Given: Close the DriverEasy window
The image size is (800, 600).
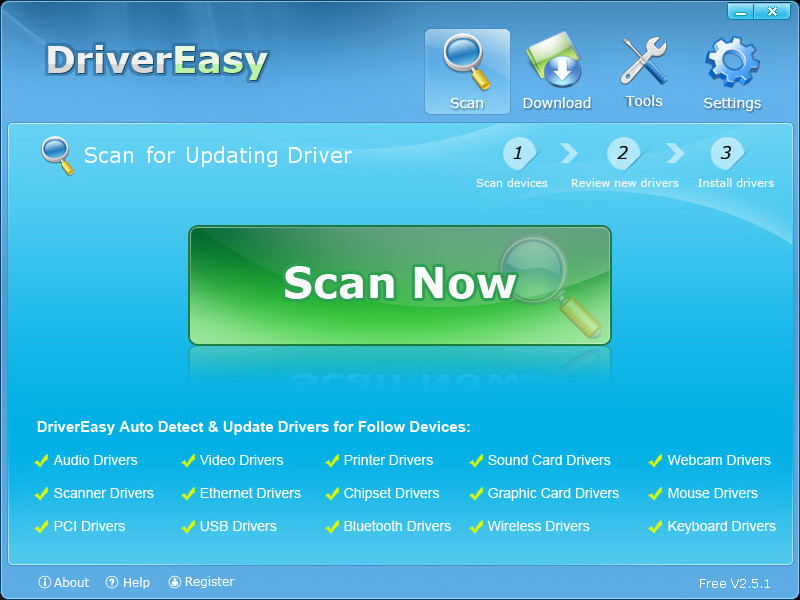Looking at the screenshot, I should coord(772,12).
